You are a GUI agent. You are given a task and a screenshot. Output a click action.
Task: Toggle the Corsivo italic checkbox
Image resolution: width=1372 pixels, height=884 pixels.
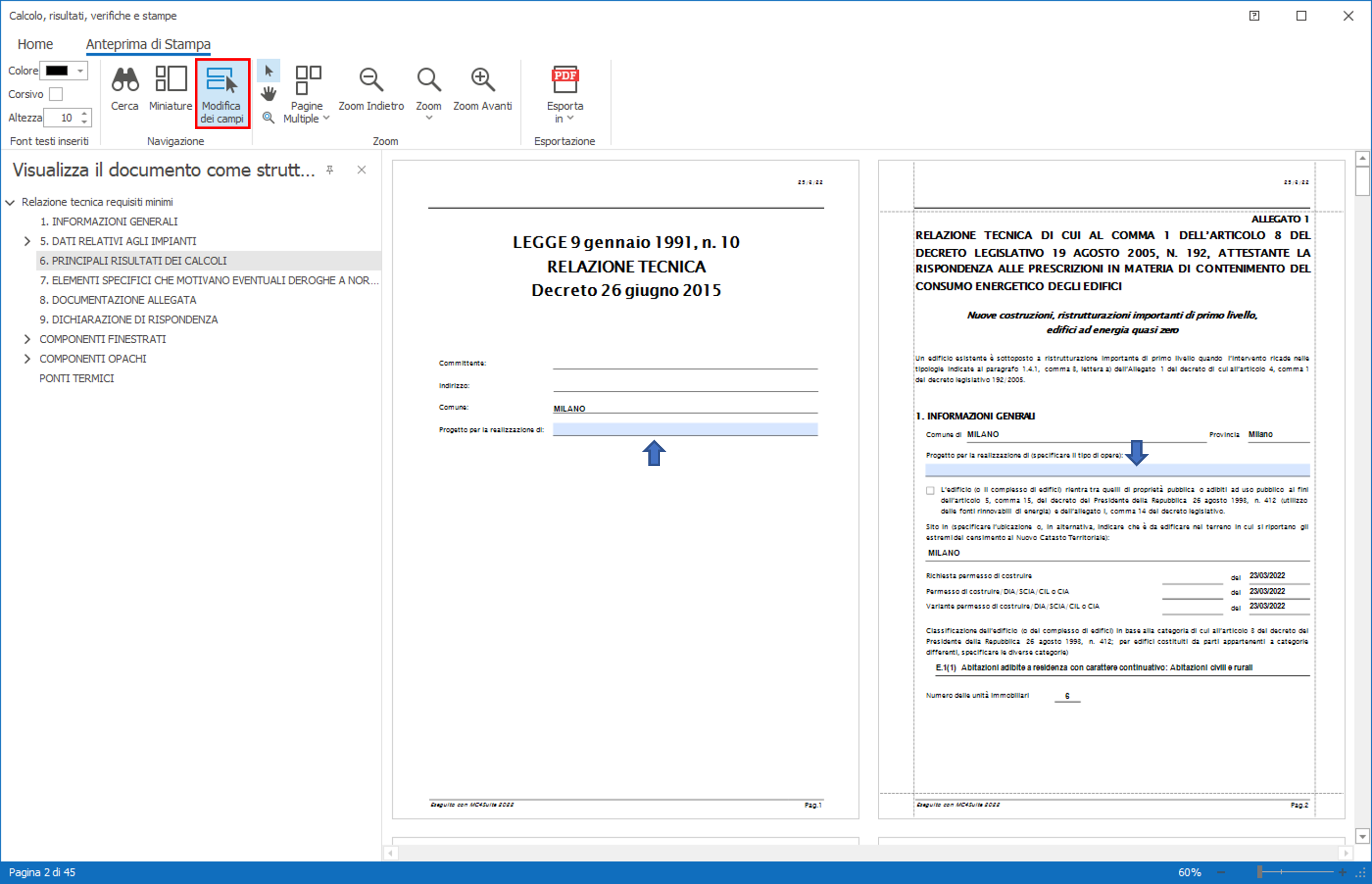pos(55,94)
